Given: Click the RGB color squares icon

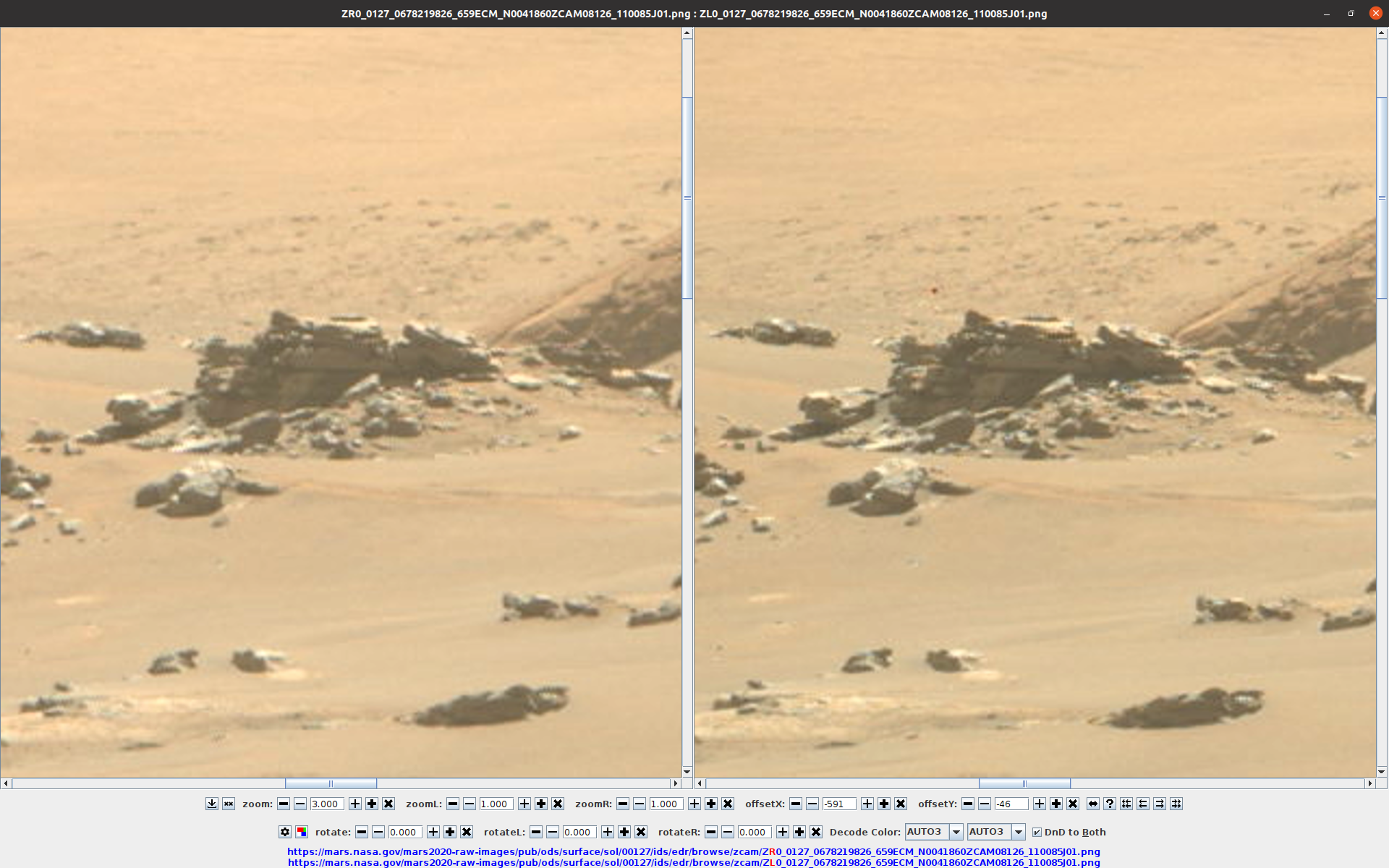Looking at the screenshot, I should 302,832.
